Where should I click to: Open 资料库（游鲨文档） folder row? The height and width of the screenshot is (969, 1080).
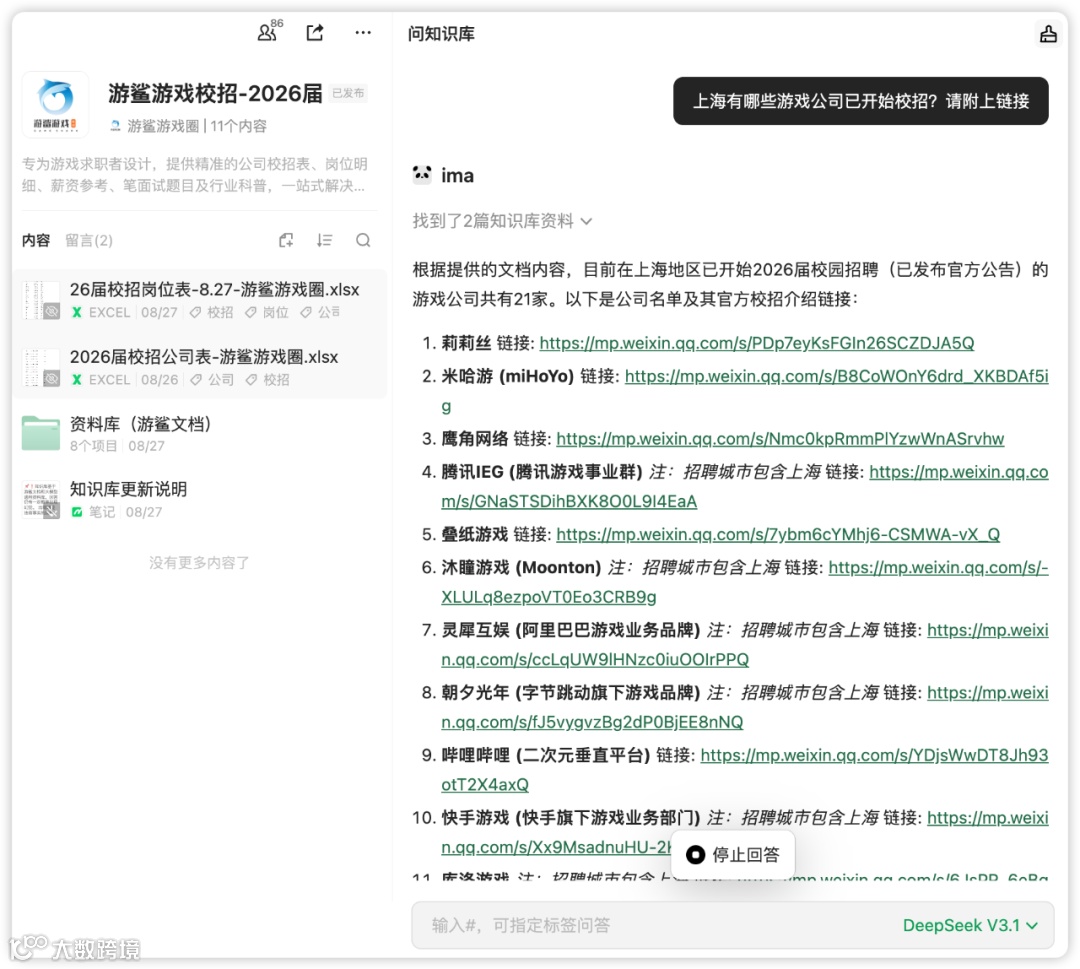200,433
